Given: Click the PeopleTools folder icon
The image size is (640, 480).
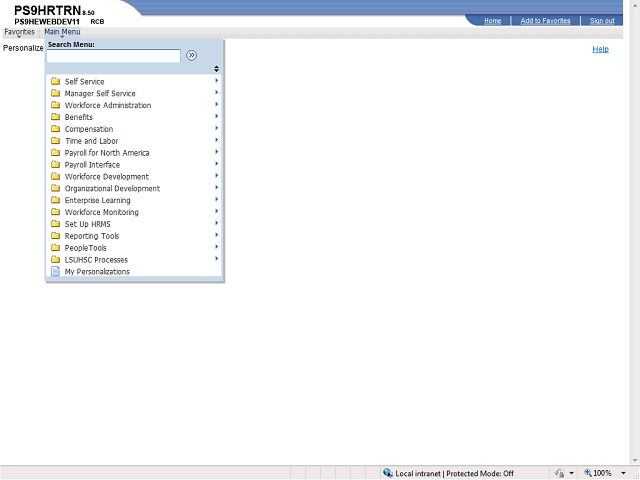Looking at the screenshot, I should (56, 248).
